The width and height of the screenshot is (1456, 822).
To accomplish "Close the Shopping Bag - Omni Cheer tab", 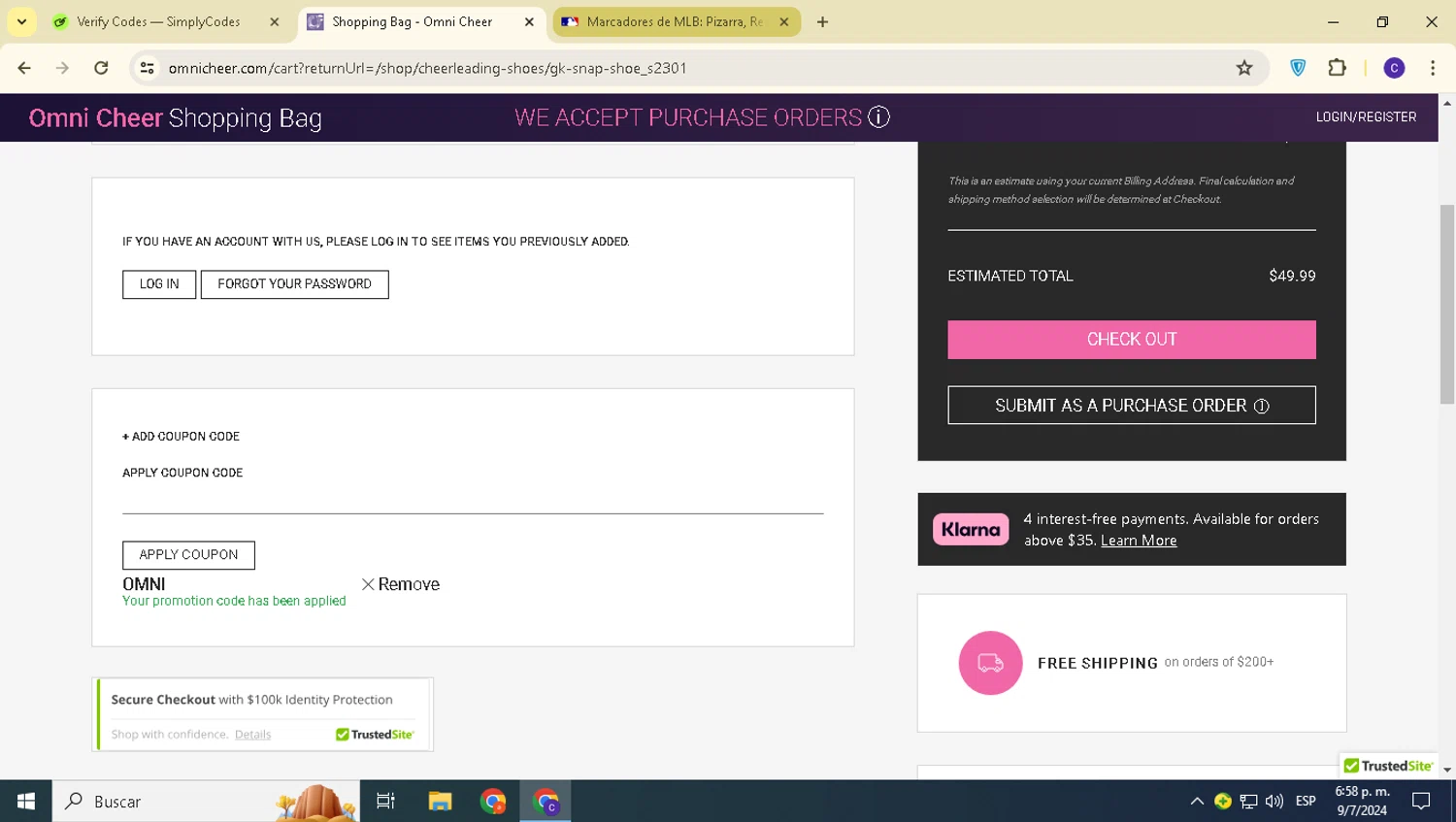I will (x=529, y=21).
